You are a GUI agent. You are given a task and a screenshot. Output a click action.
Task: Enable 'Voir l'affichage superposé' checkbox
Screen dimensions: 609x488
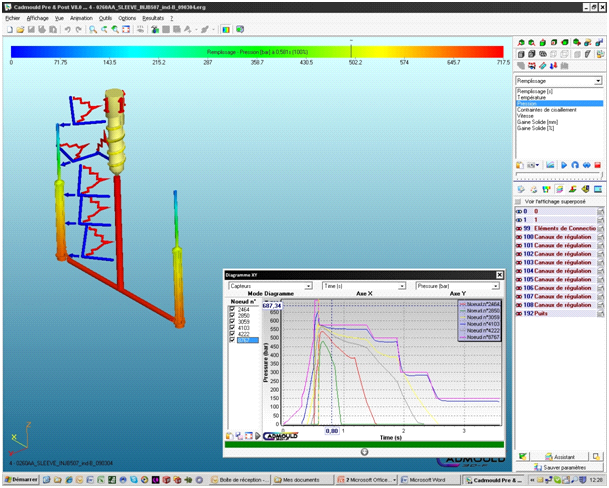pos(518,201)
